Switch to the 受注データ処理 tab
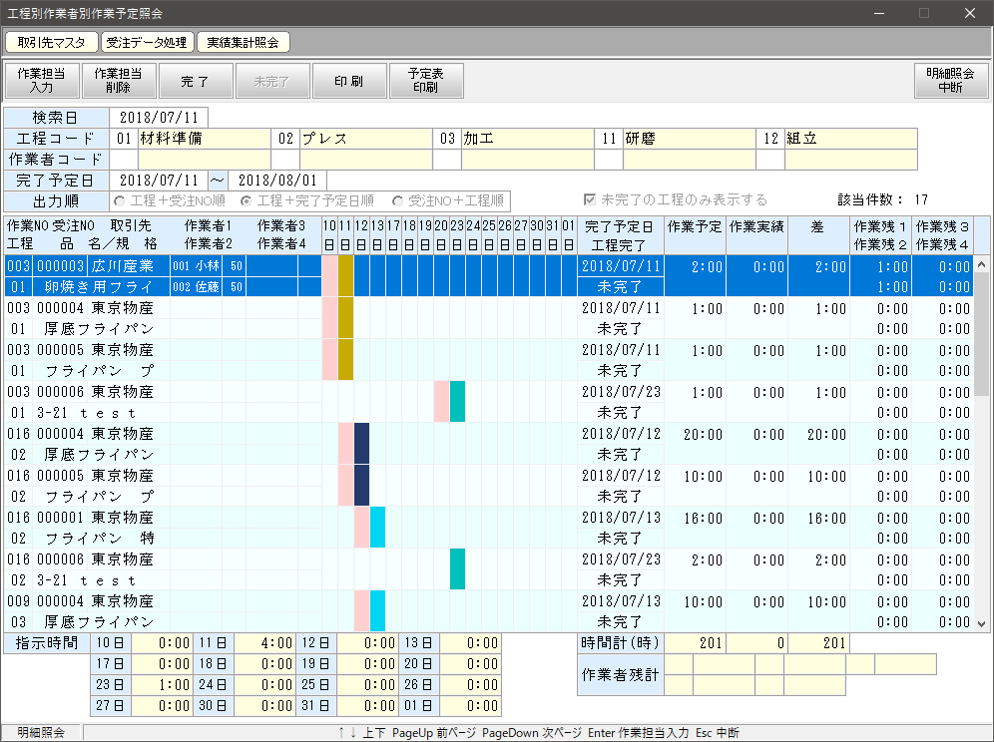Viewport: 994px width, 742px height. (147, 42)
